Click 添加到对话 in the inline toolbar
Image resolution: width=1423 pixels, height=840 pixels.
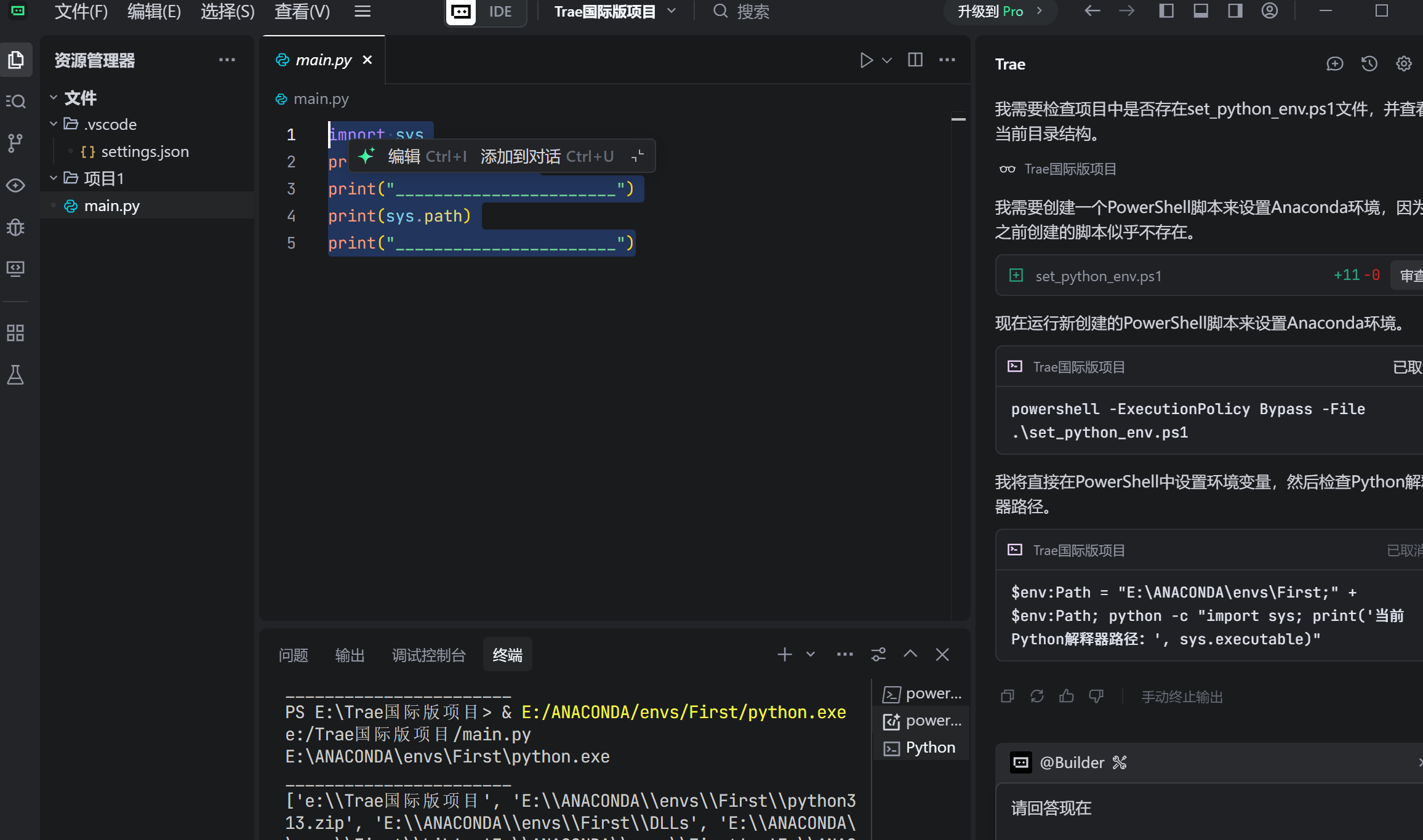[x=521, y=156]
